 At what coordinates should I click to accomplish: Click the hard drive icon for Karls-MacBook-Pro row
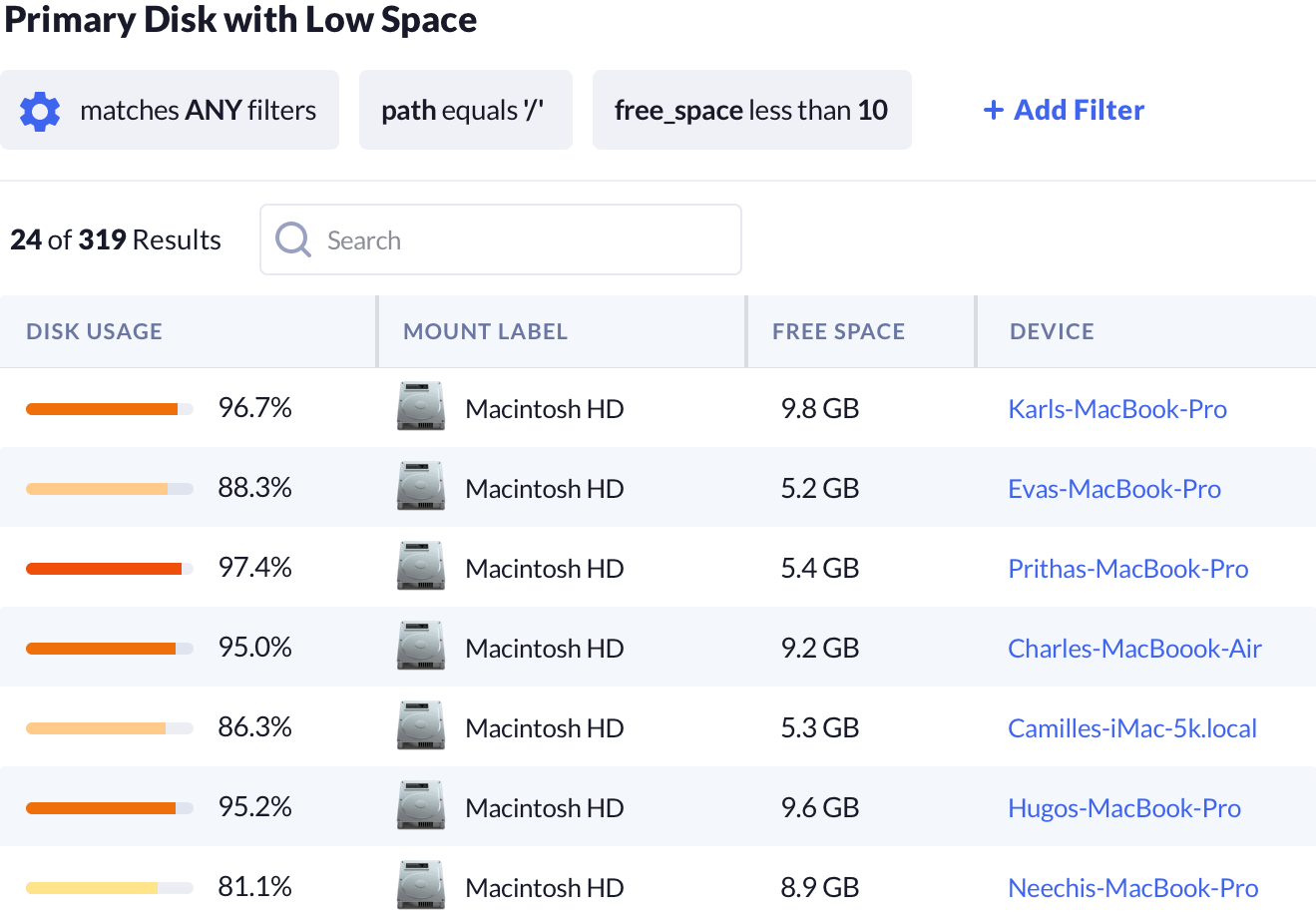[420, 407]
